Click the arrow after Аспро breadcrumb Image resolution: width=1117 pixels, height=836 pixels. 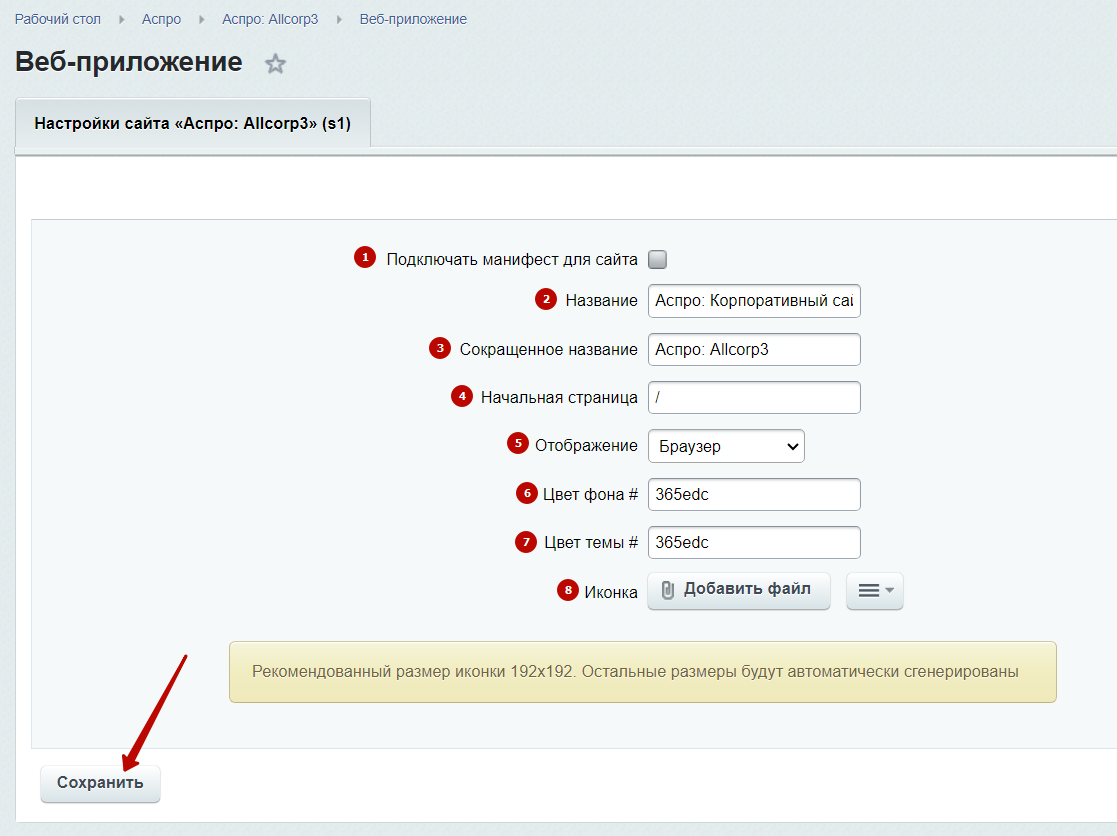(x=202, y=20)
